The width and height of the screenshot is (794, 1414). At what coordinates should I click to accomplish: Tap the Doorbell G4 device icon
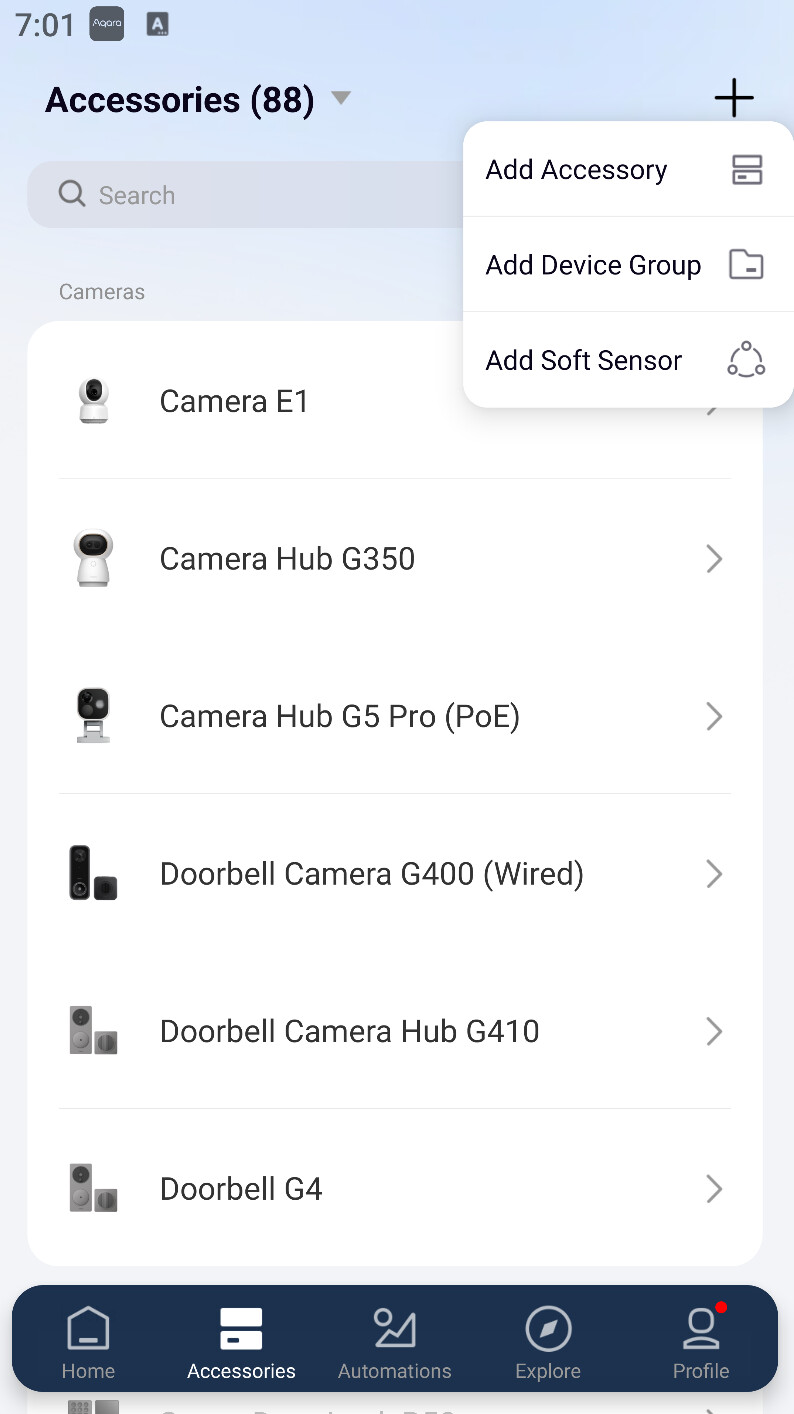point(93,1188)
